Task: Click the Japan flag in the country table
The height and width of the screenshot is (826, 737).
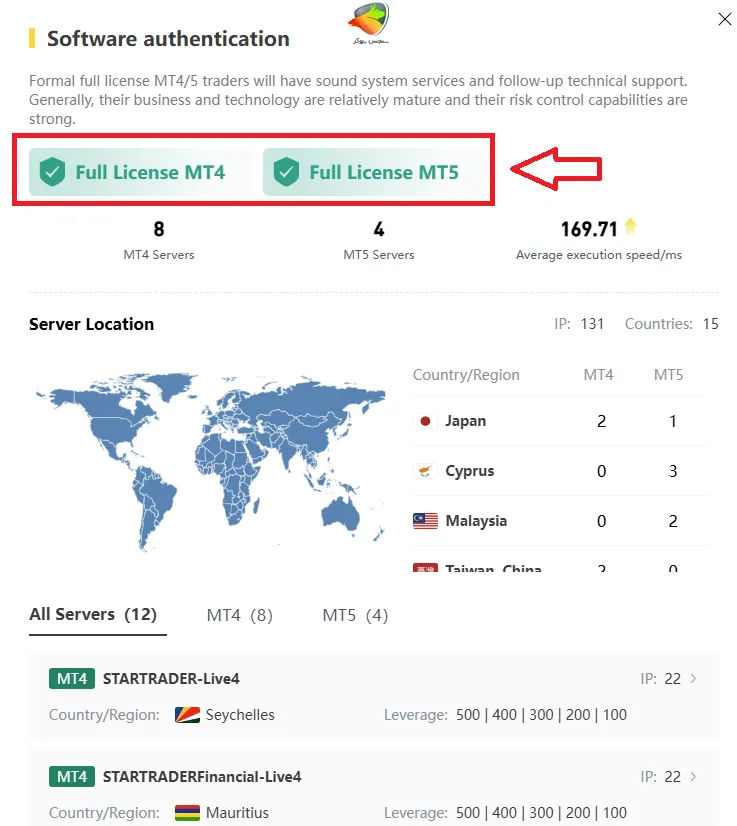Action: 424,421
